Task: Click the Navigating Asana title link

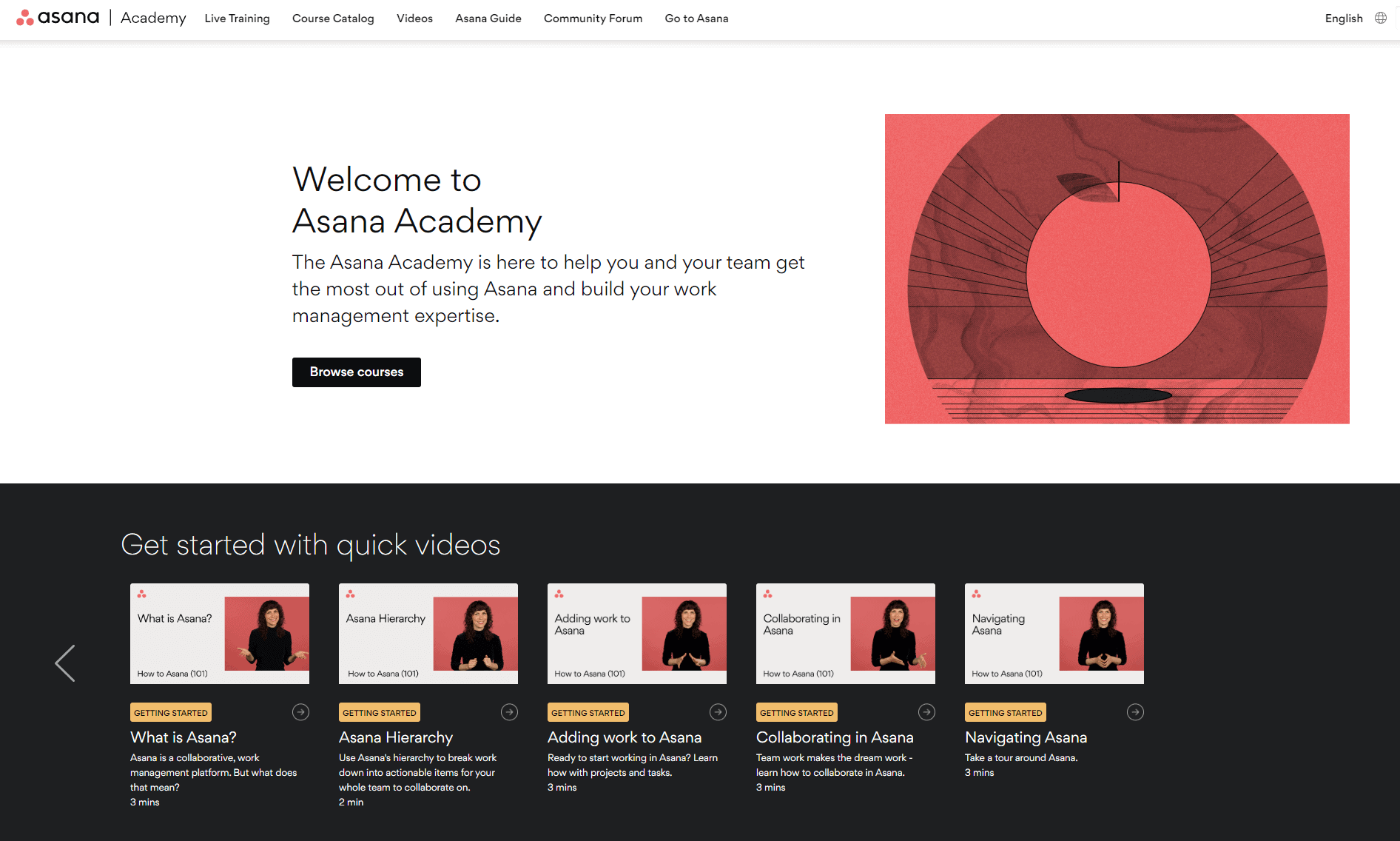Action: [x=1026, y=737]
